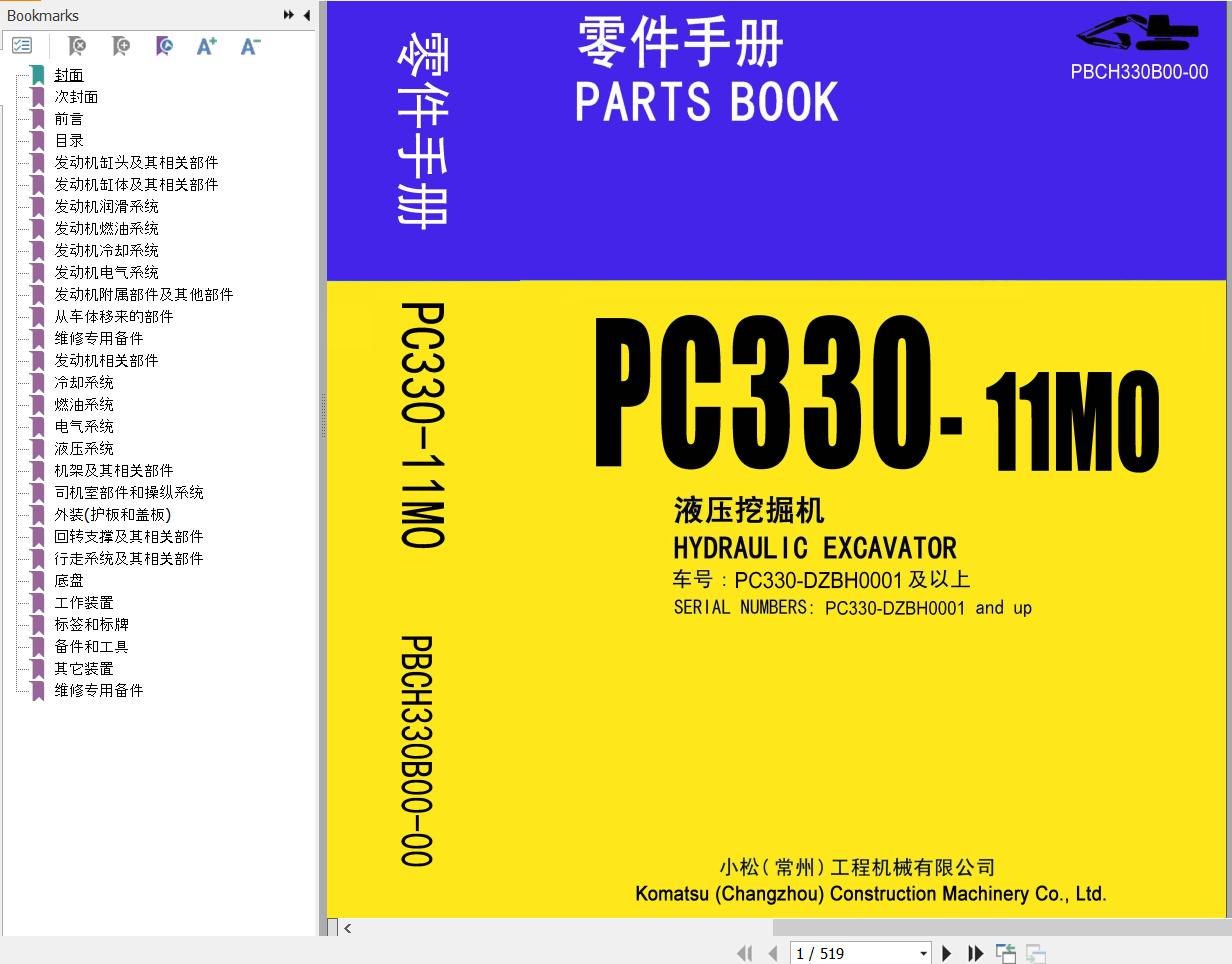This screenshot has width=1232, height=964.
Task: Click the next view icon
Action: [1036, 954]
